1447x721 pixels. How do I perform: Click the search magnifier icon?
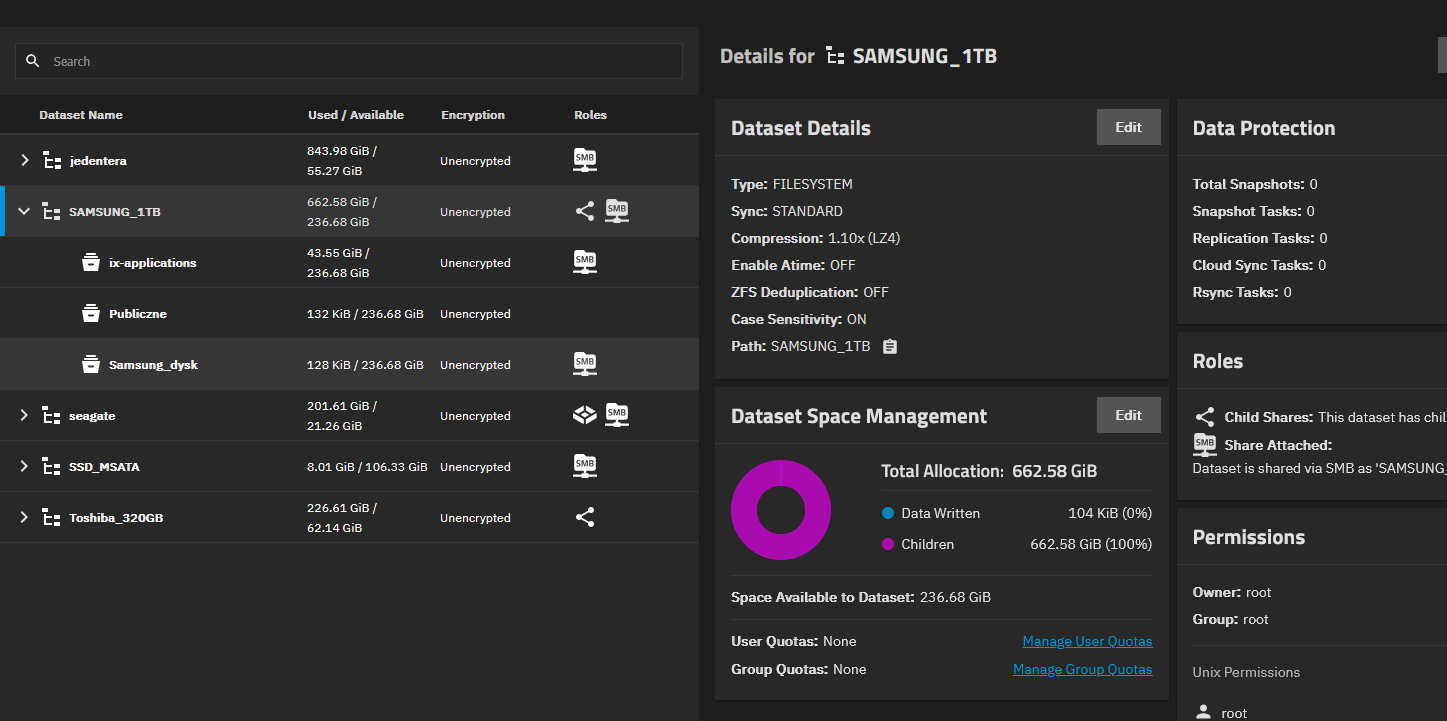(x=33, y=61)
